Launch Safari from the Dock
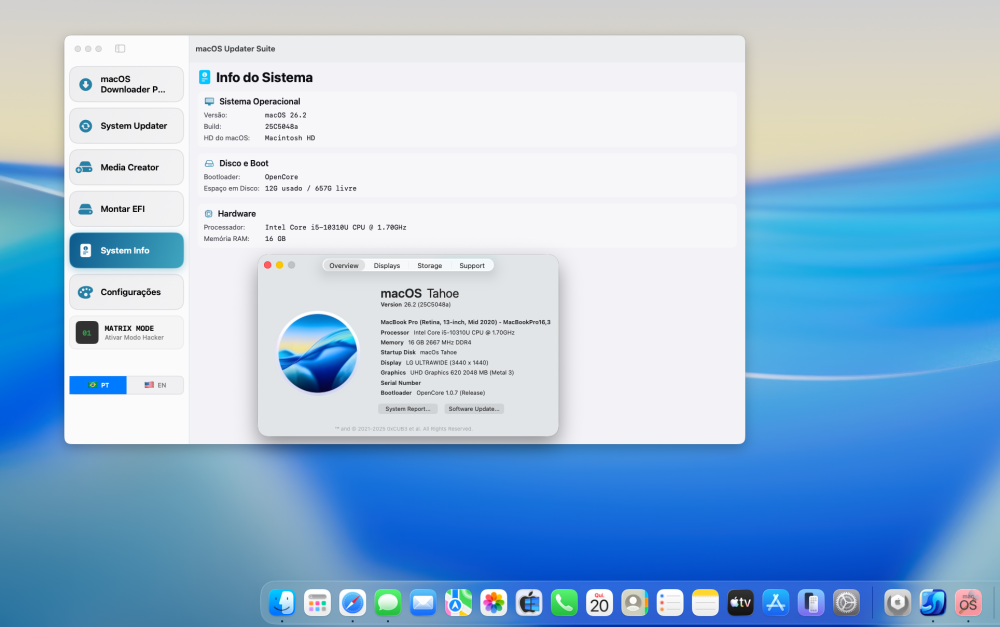The width and height of the screenshot is (1000, 627). [x=353, y=603]
